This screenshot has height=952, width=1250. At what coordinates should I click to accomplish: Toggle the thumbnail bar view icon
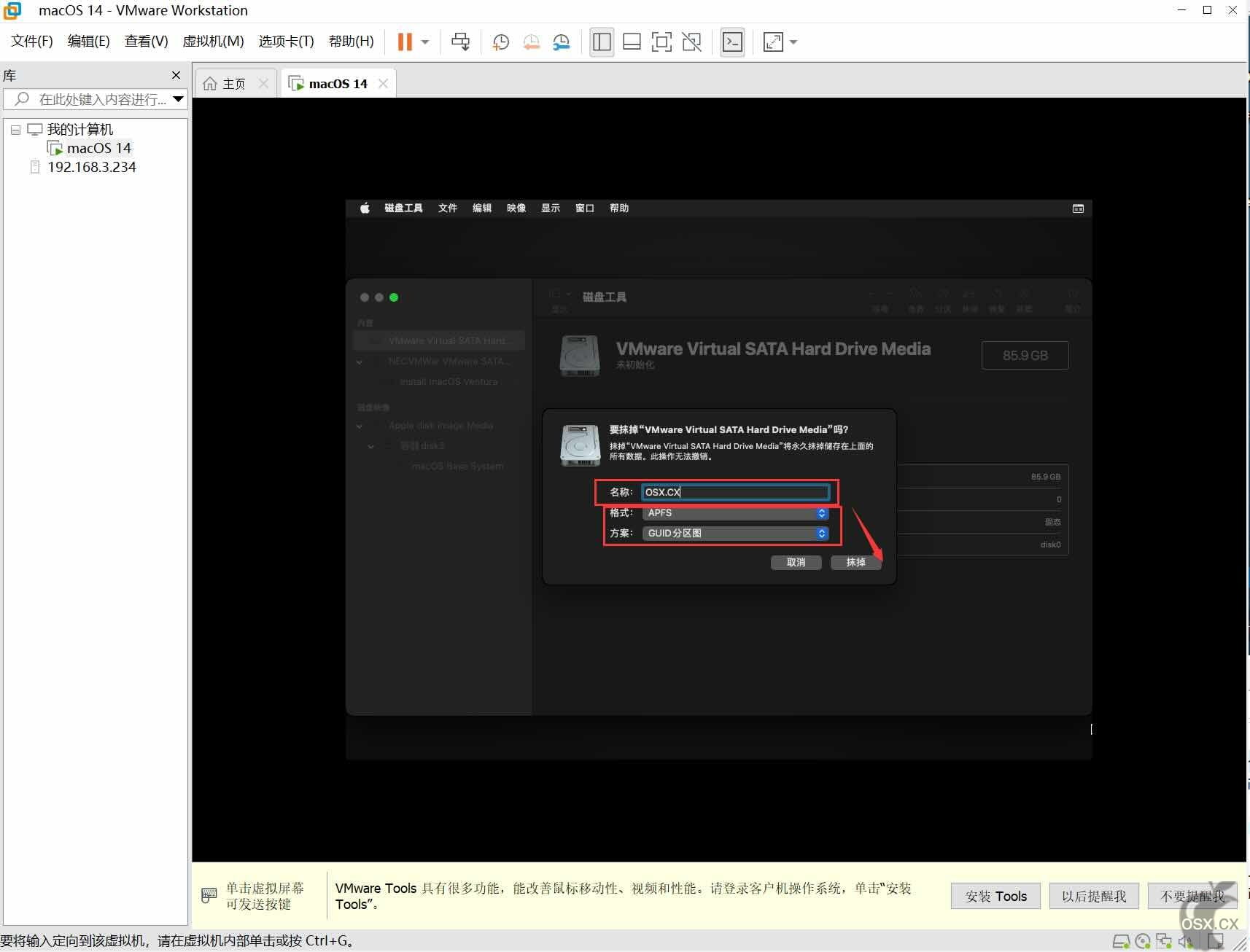click(x=632, y=42)
